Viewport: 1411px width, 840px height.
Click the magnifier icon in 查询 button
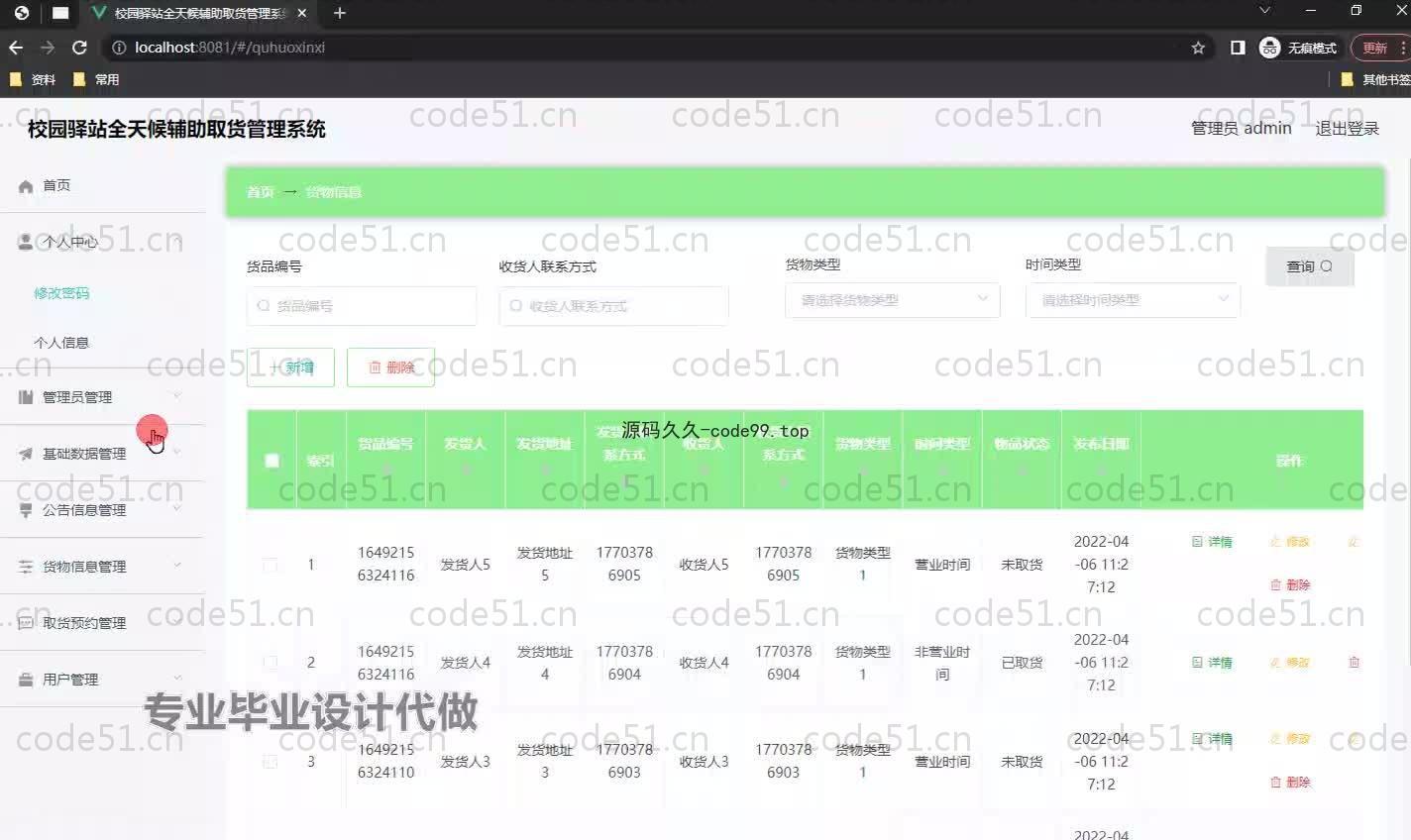tap(1326, 266)
